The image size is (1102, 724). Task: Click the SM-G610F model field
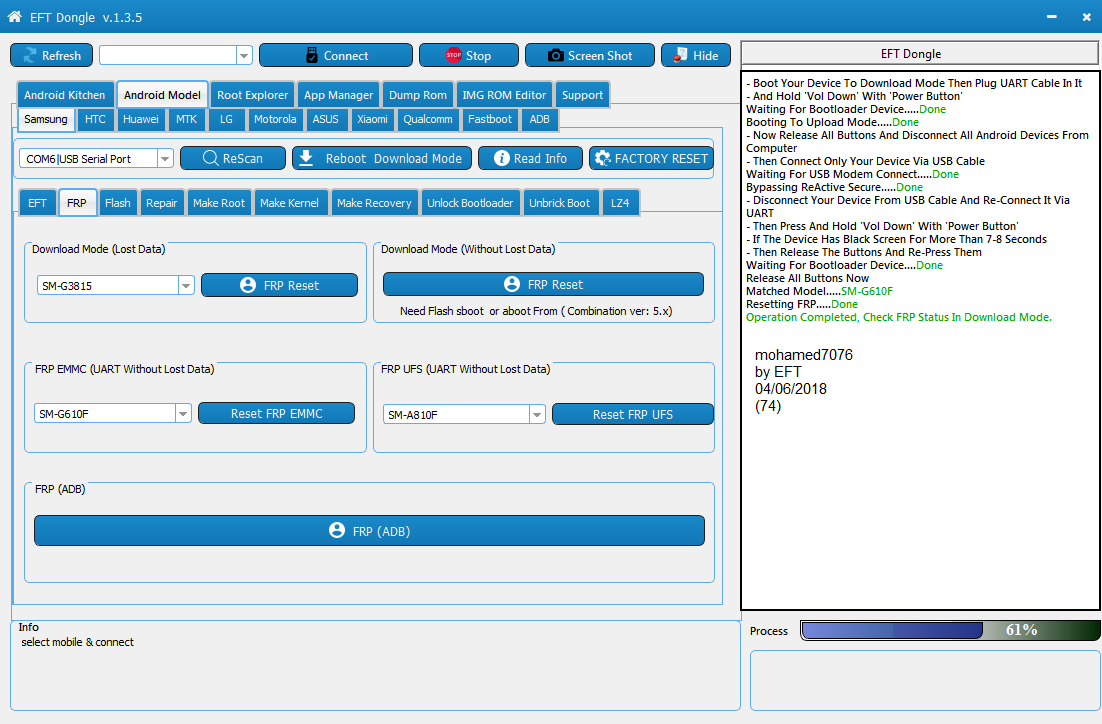pyautogui.click(x=112, y=413)
